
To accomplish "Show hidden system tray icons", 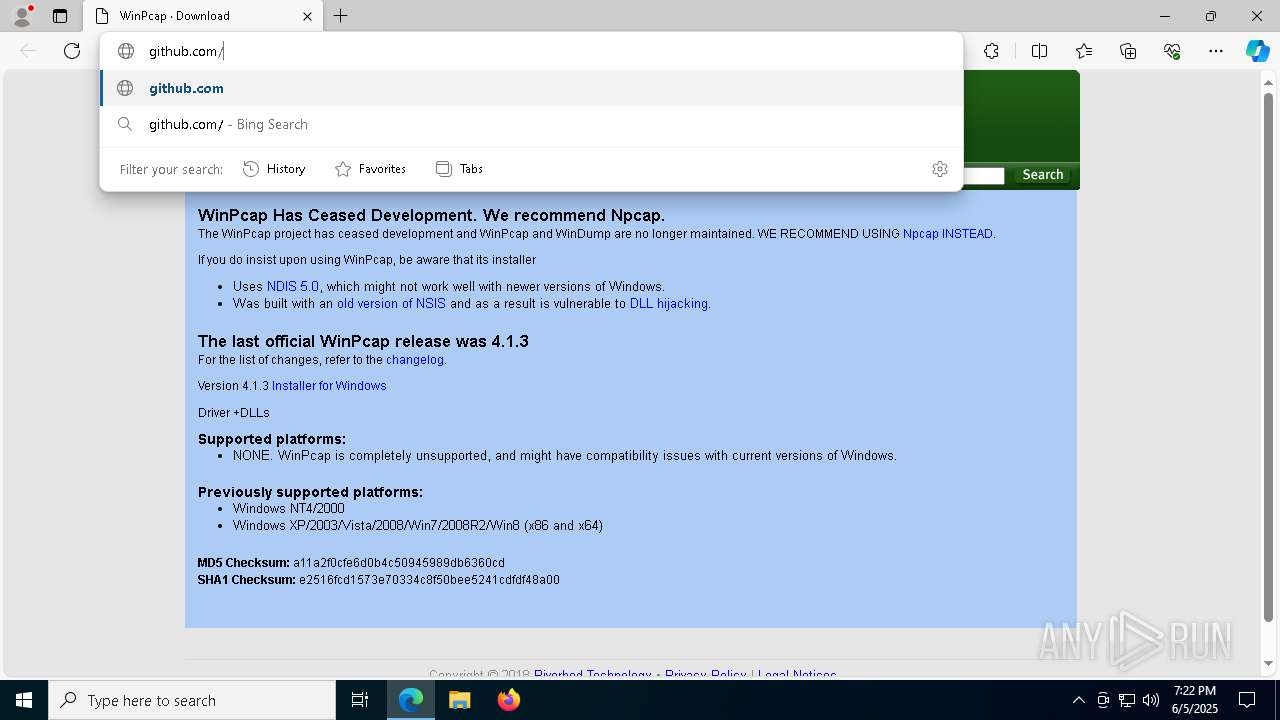I will (x=1078, y=700).
